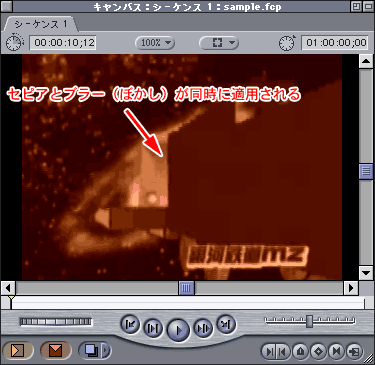The height and width of the screenshot is (365, 375).
Task: Select the シーケンス 1 tab
Action: [x=41, y=24]
